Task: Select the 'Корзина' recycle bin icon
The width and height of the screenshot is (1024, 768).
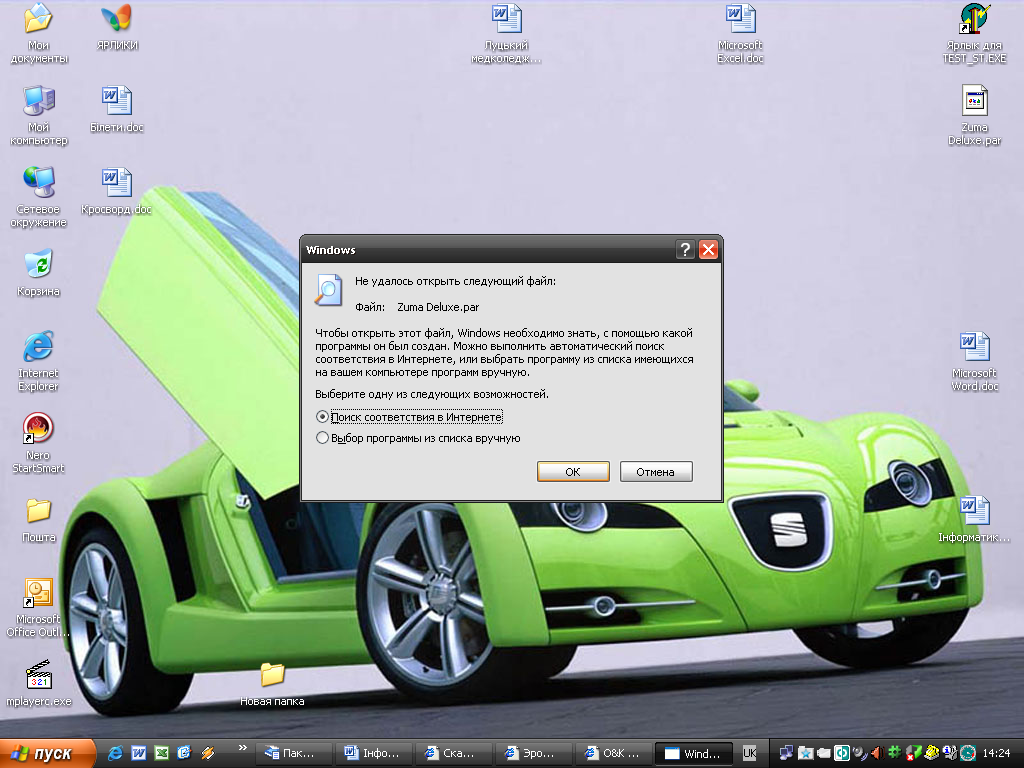Action: tap(39, 274)
